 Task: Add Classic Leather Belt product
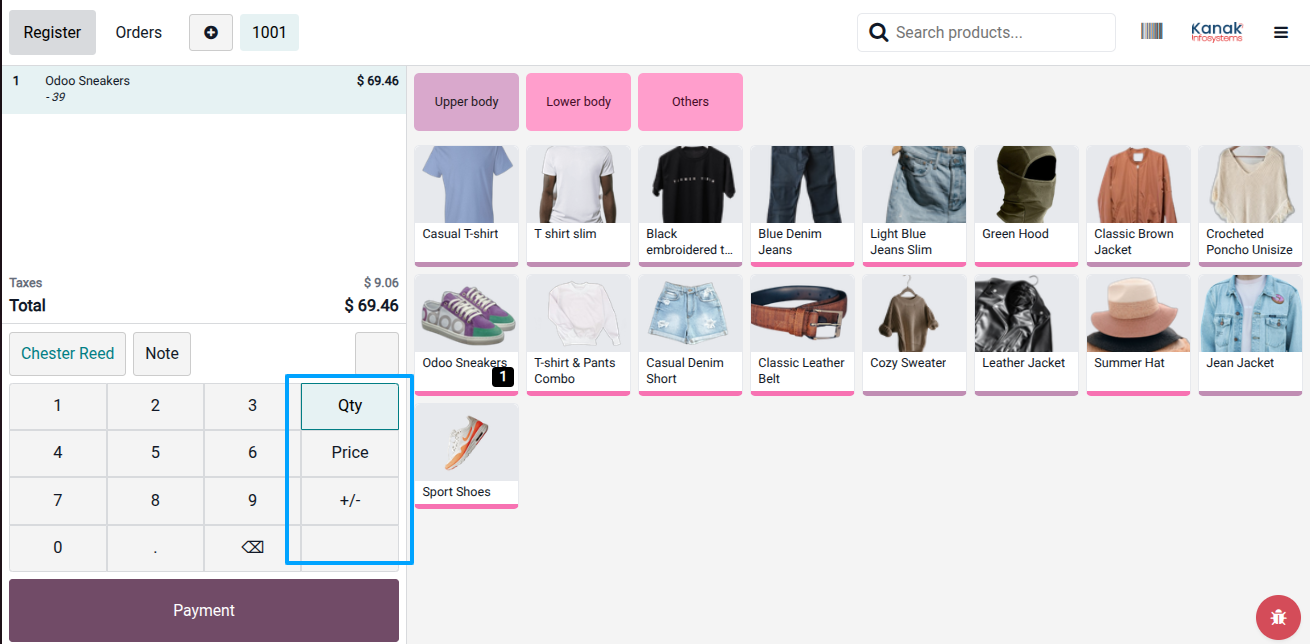(803, 335)
